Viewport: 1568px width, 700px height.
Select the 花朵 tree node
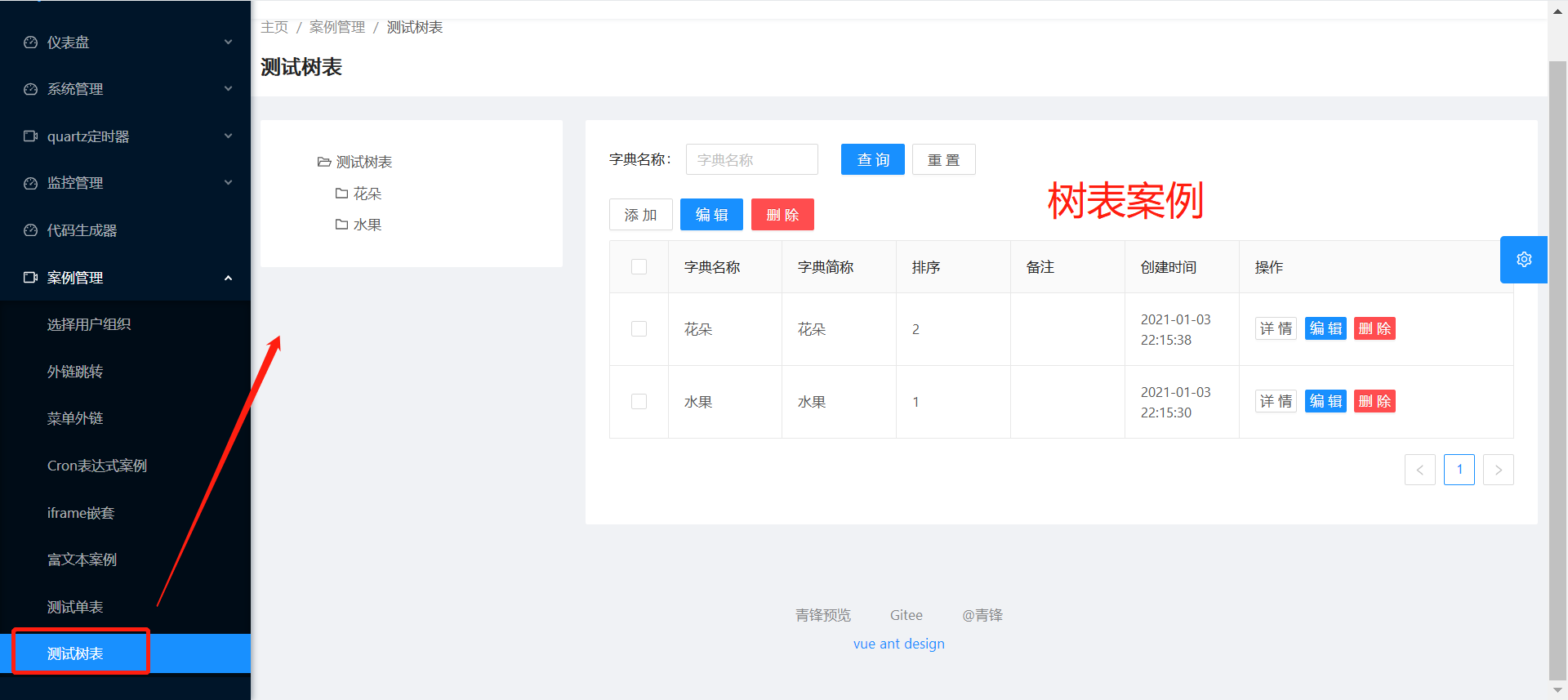tap(367, 194)
